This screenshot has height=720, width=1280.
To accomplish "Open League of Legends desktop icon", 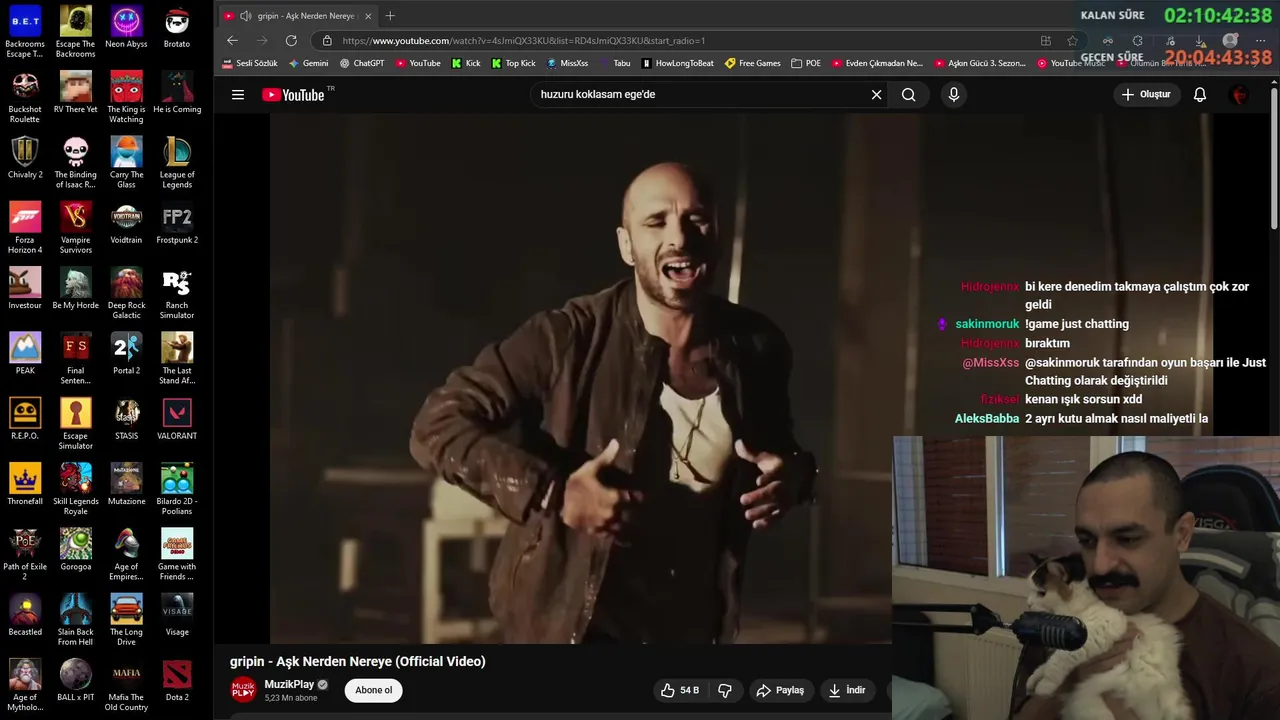I will tap(177, 162).
